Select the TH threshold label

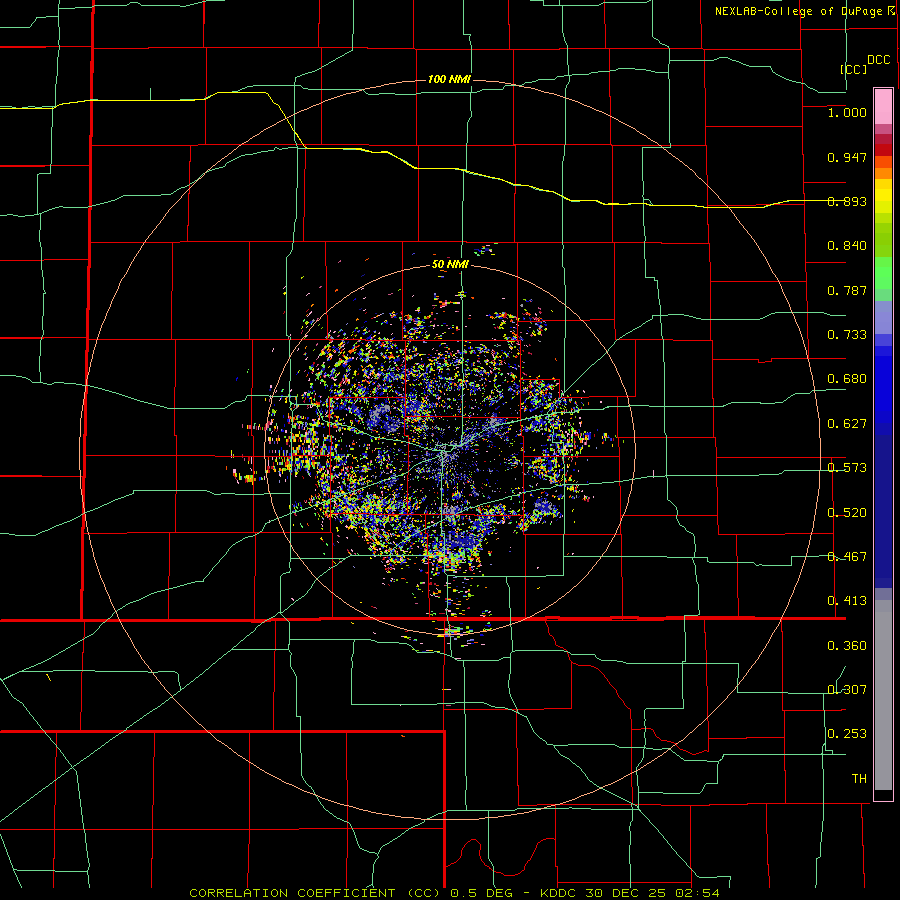click(x=859, y=779)
